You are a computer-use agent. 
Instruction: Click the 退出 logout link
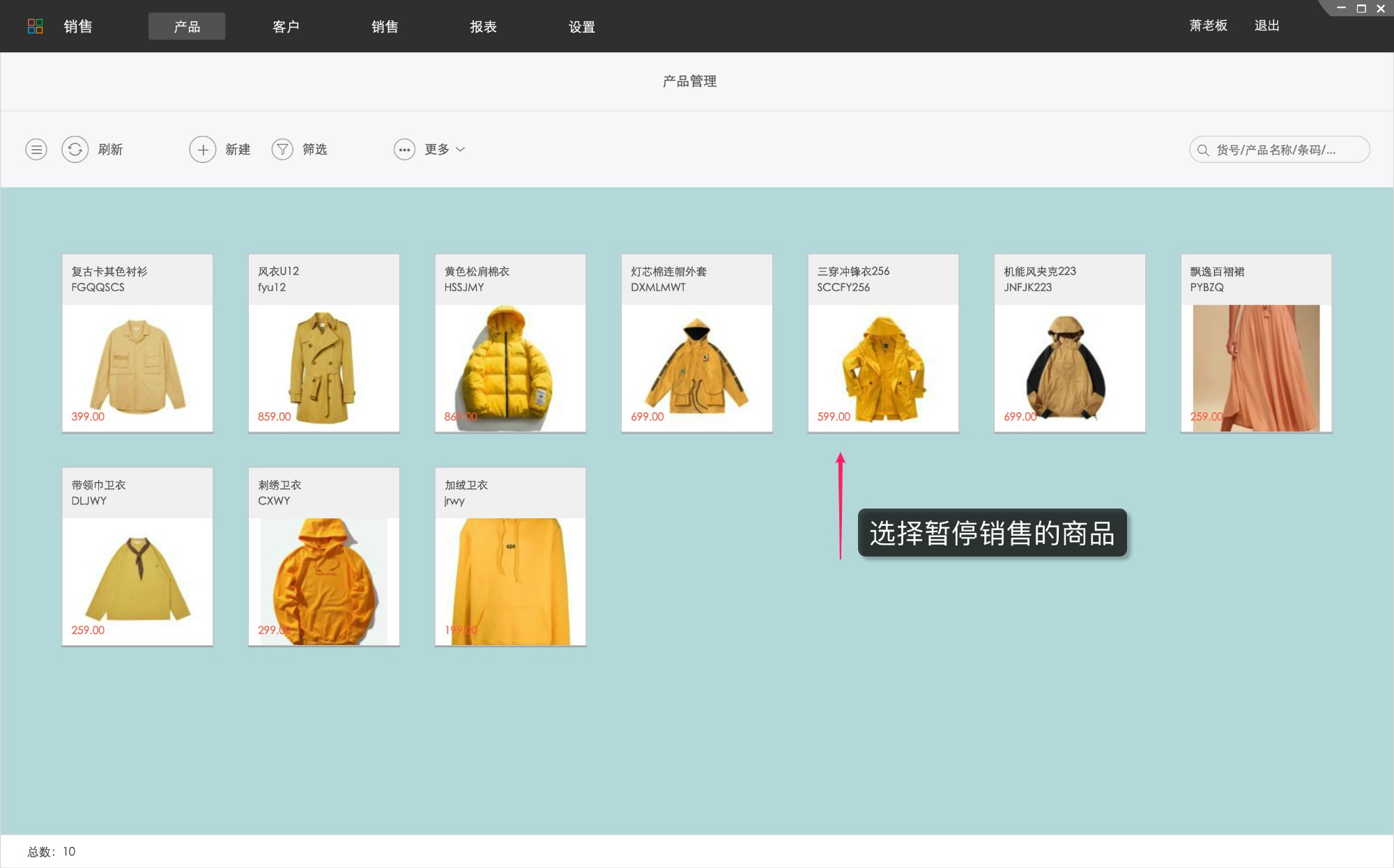point(1266,26)
